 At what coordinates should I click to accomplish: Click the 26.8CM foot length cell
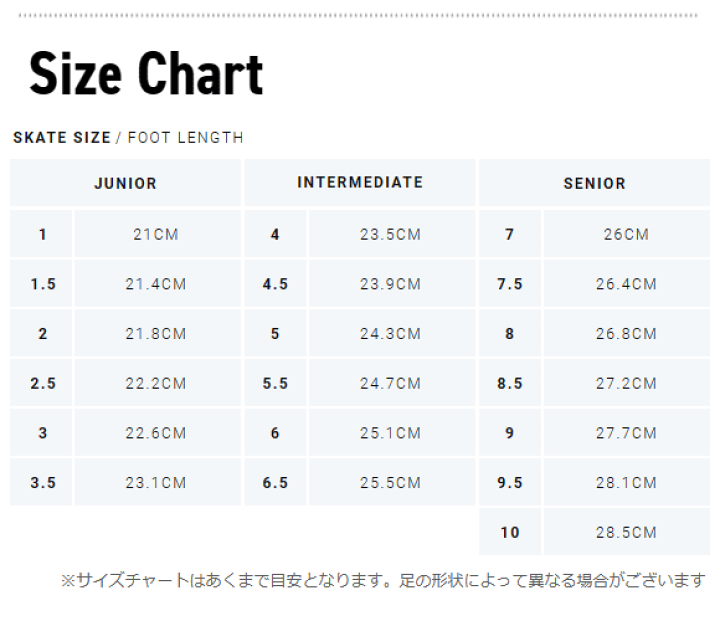click(x=627, y=333)
